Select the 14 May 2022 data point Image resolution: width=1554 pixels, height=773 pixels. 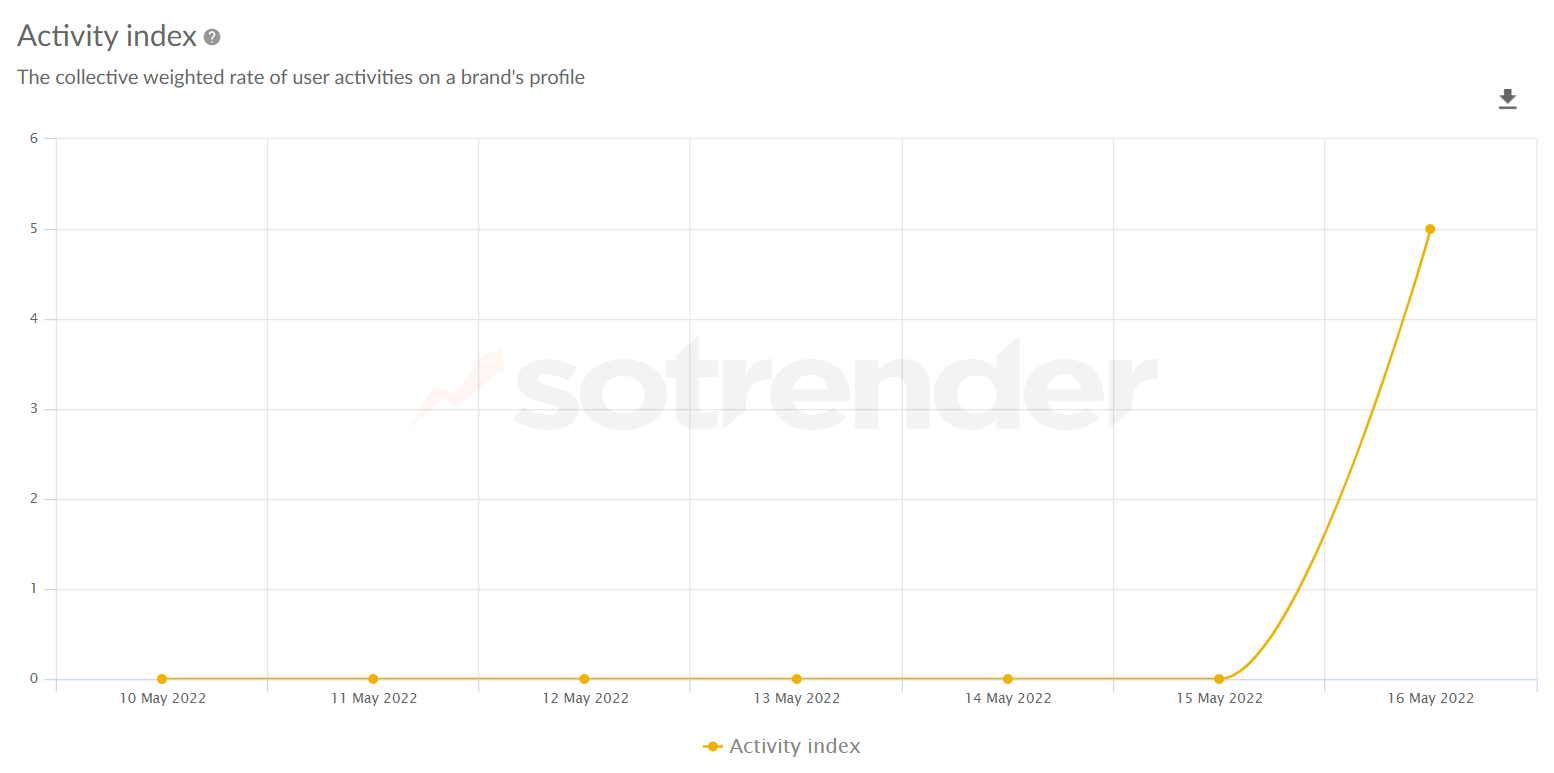(x=1008, y=679)
